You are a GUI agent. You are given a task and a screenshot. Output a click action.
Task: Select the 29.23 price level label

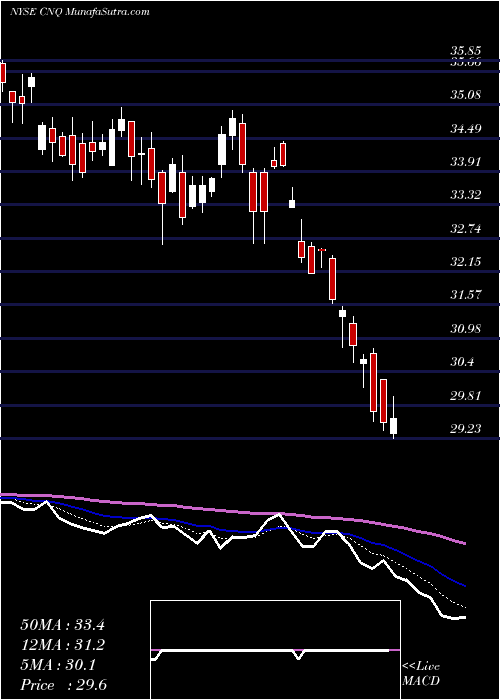pos(466,429)
